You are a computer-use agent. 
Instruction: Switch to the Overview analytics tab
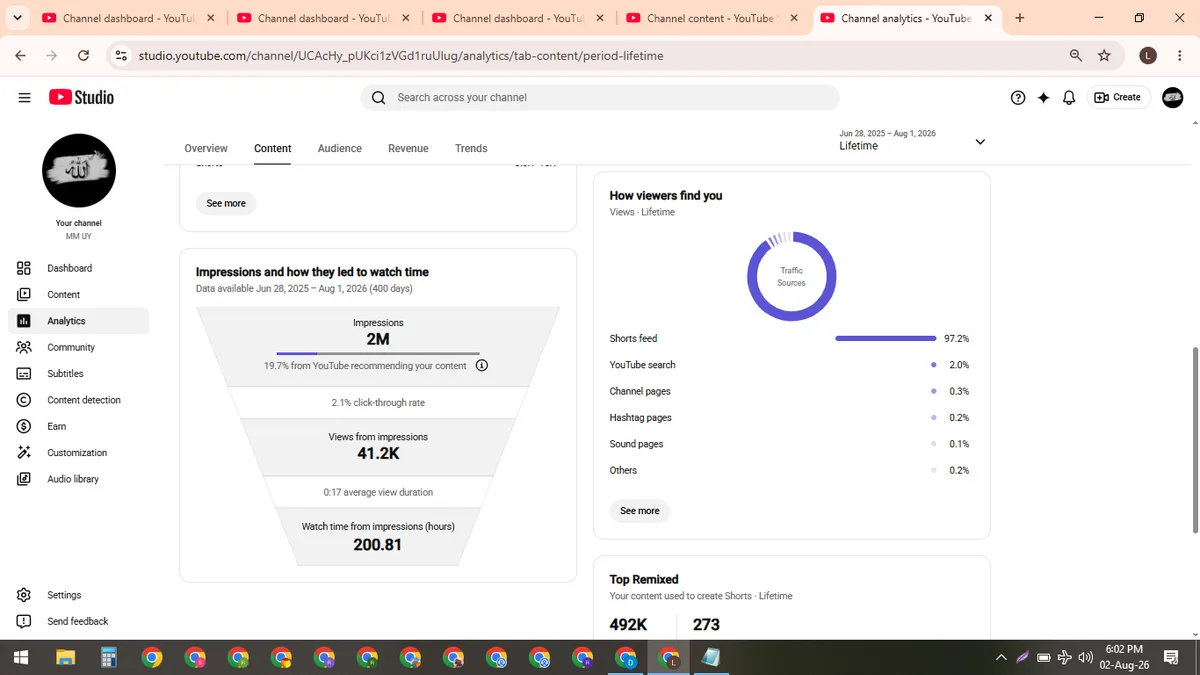point(206,148)
